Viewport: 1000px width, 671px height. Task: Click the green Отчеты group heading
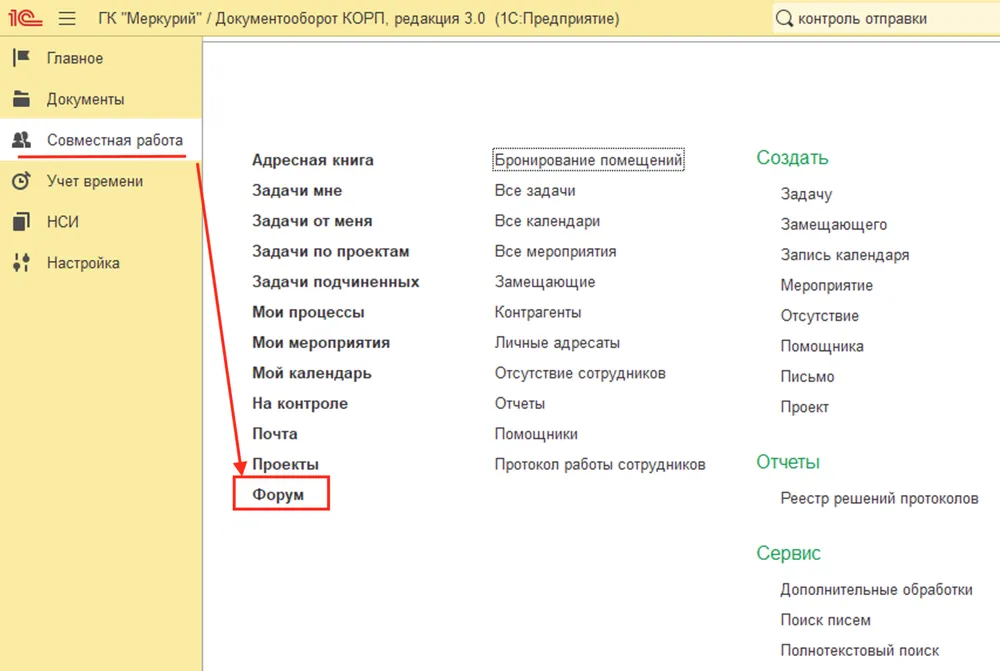point(788,462)
